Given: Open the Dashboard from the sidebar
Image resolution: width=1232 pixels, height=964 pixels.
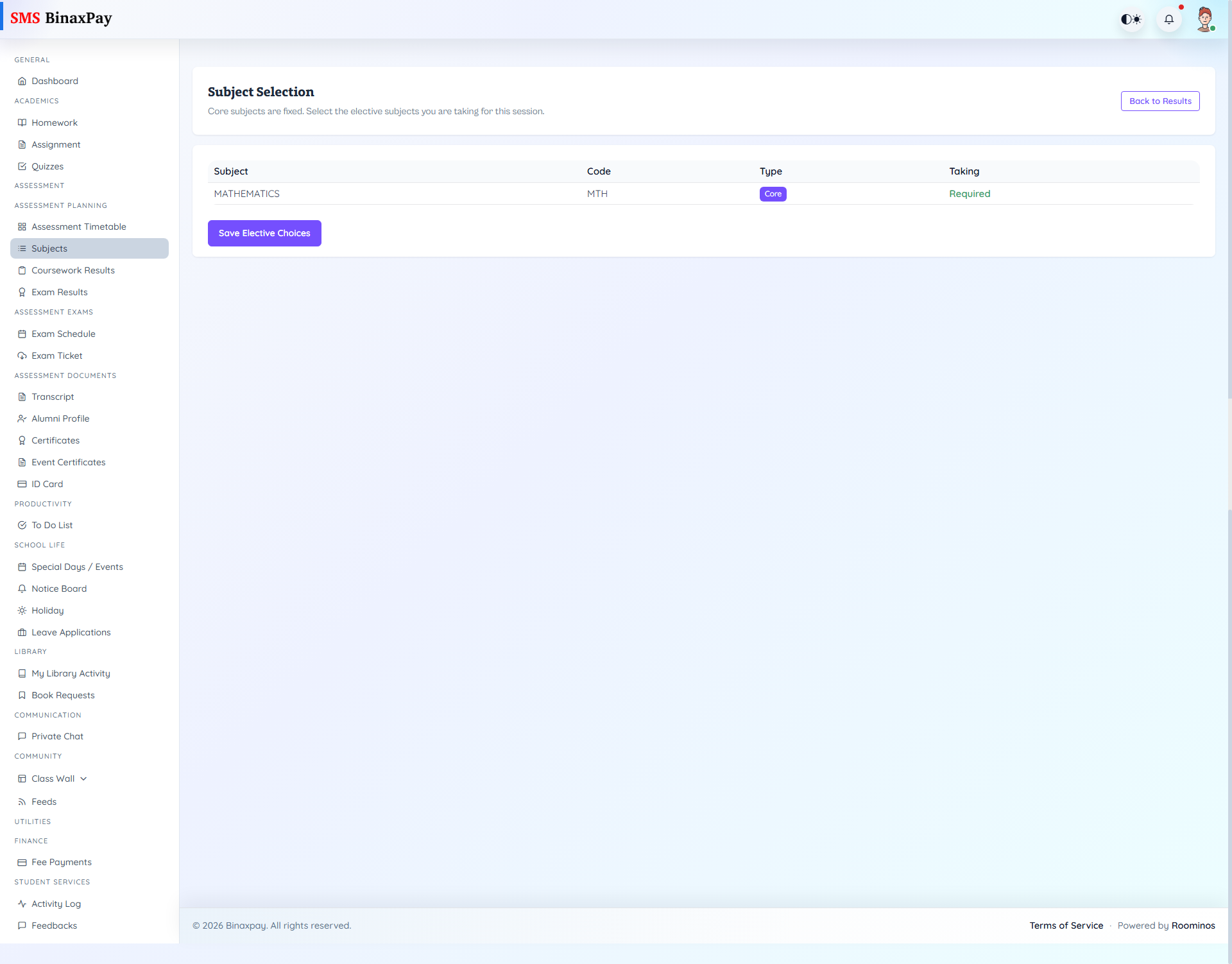Looking at the screenshot, I should pos(55,81).
